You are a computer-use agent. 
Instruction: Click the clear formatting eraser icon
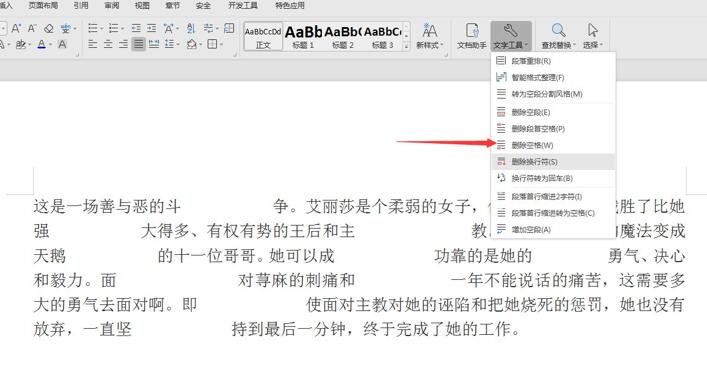(49, 29)
